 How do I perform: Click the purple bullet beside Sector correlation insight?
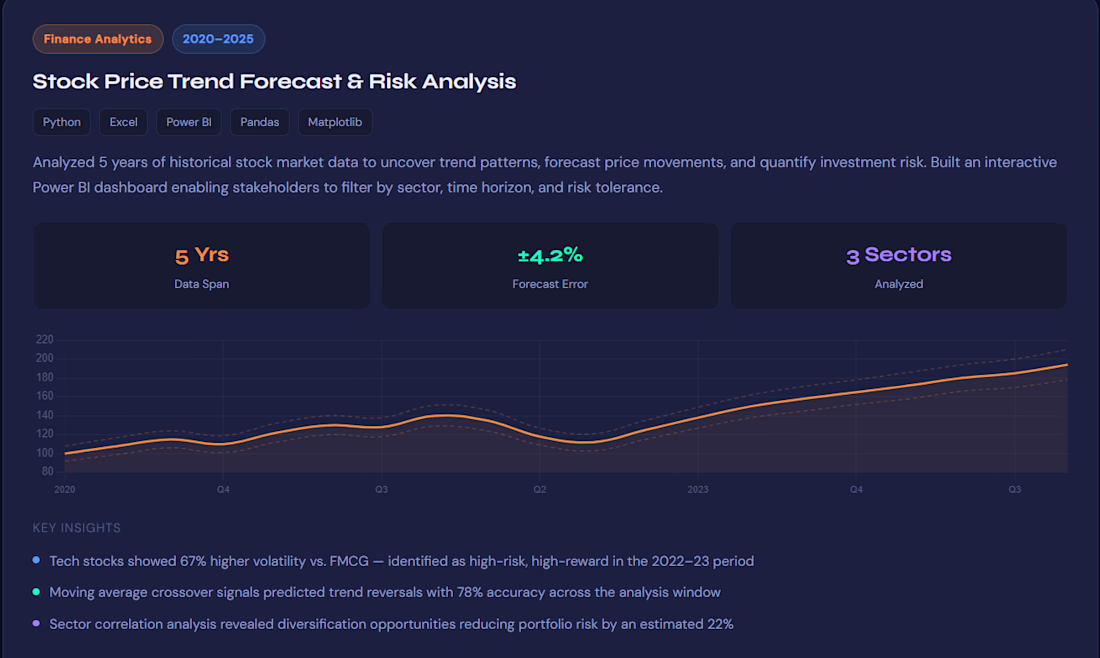tap(36, 623)
